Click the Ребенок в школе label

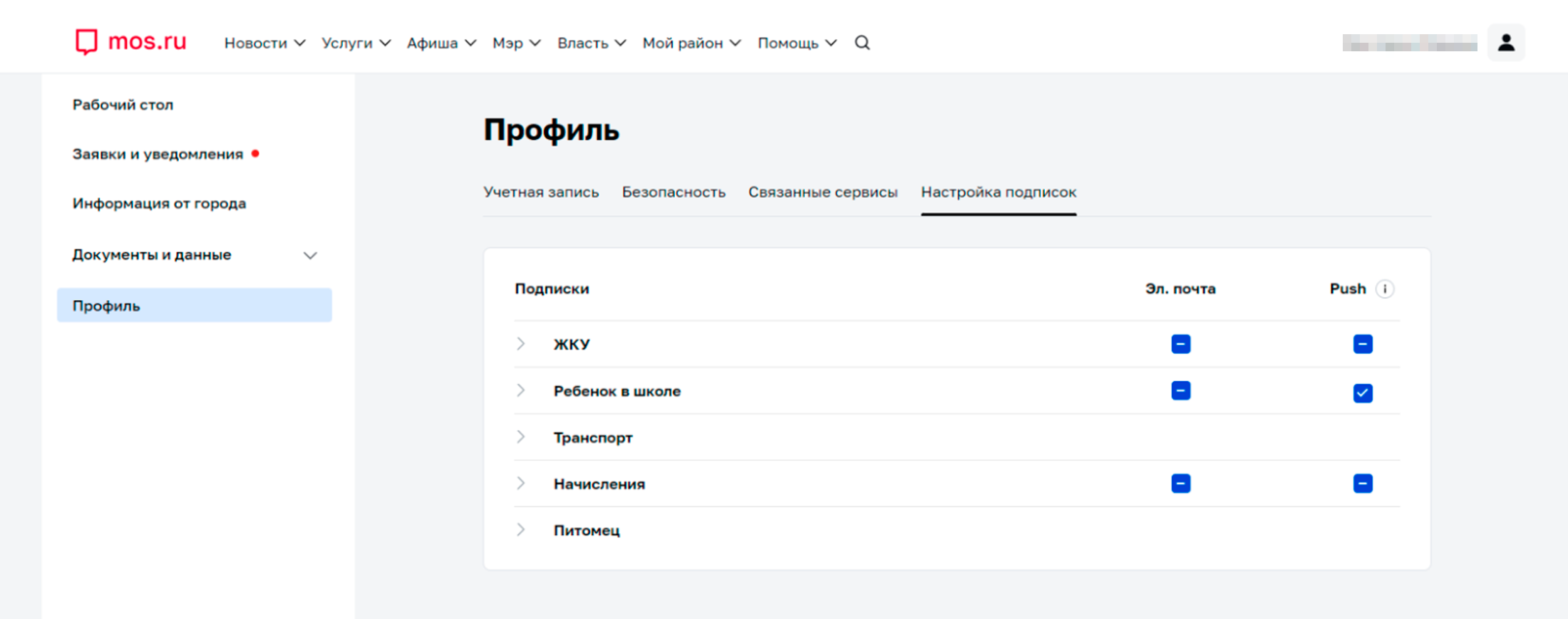[x=617, y=391]
